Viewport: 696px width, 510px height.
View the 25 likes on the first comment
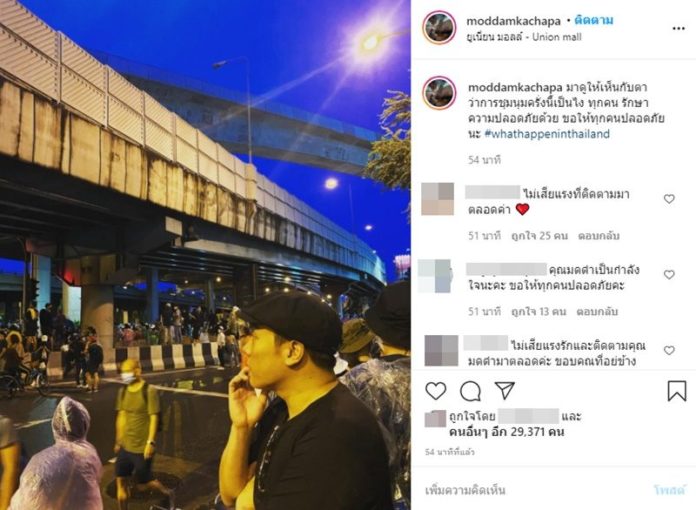(539, 236)
